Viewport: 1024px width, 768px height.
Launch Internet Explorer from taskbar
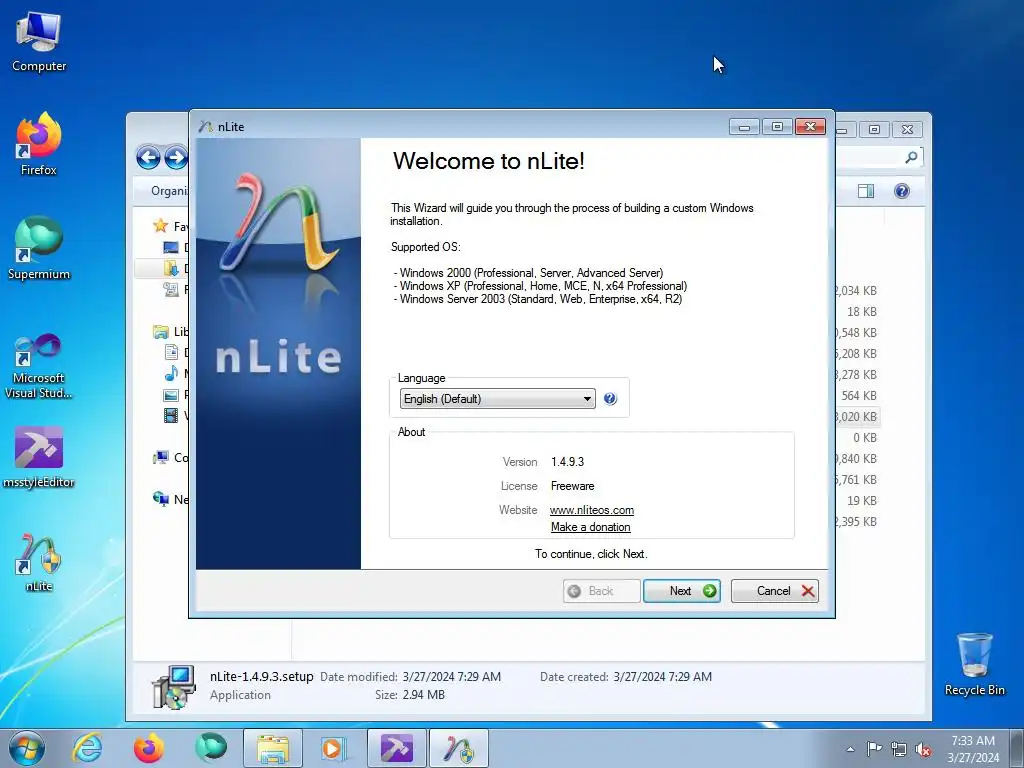88,748
